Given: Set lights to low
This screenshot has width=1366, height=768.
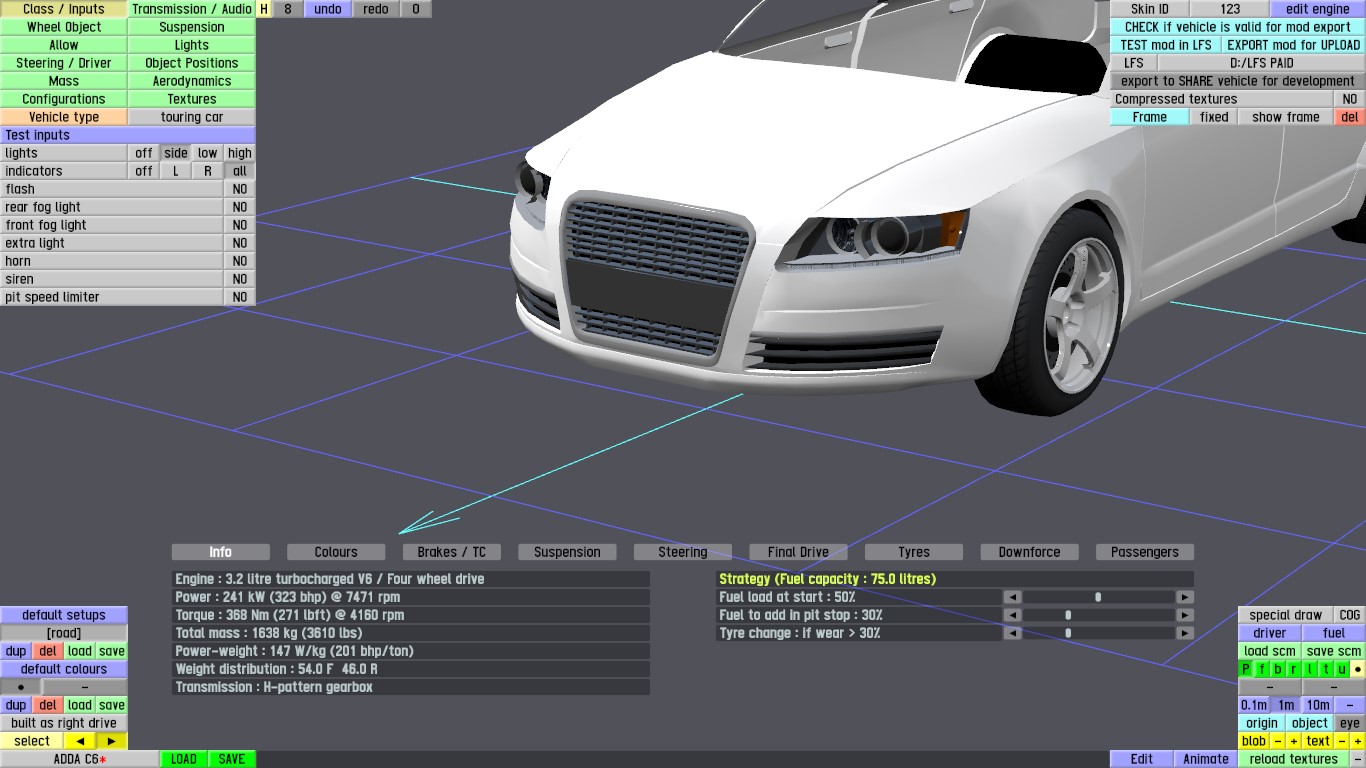Looking at the screenshot, I should [x=207, y=153].
